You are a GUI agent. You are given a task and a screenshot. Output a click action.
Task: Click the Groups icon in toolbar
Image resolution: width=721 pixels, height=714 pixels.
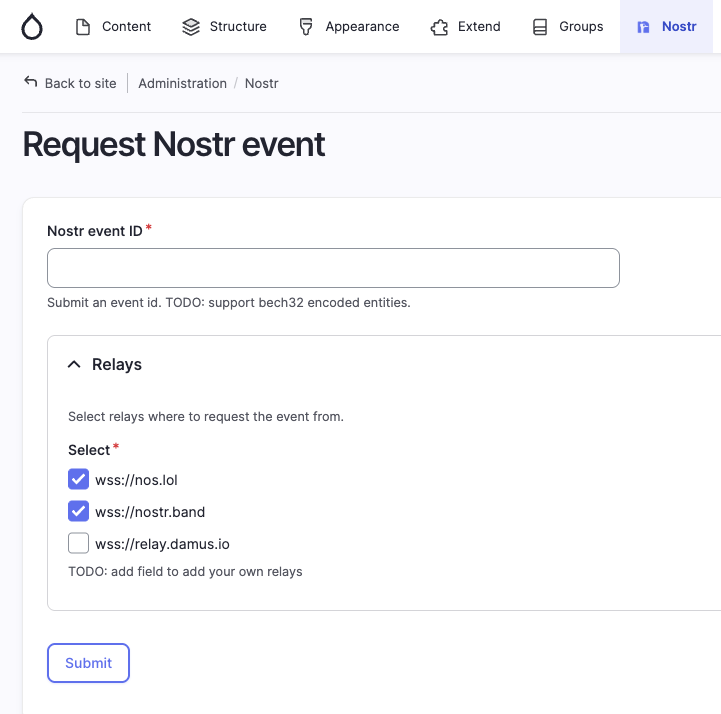[540, 27]
